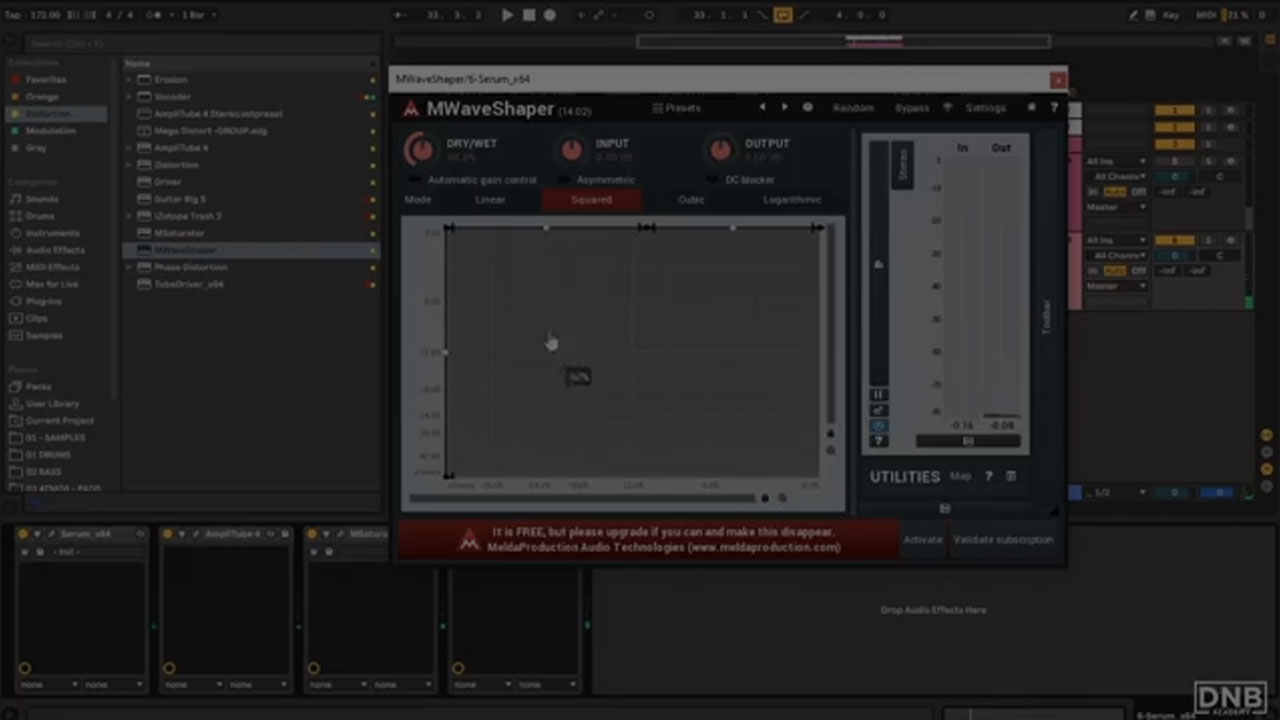
Task: Toggle Key map mode
Action: point(1171,15)
